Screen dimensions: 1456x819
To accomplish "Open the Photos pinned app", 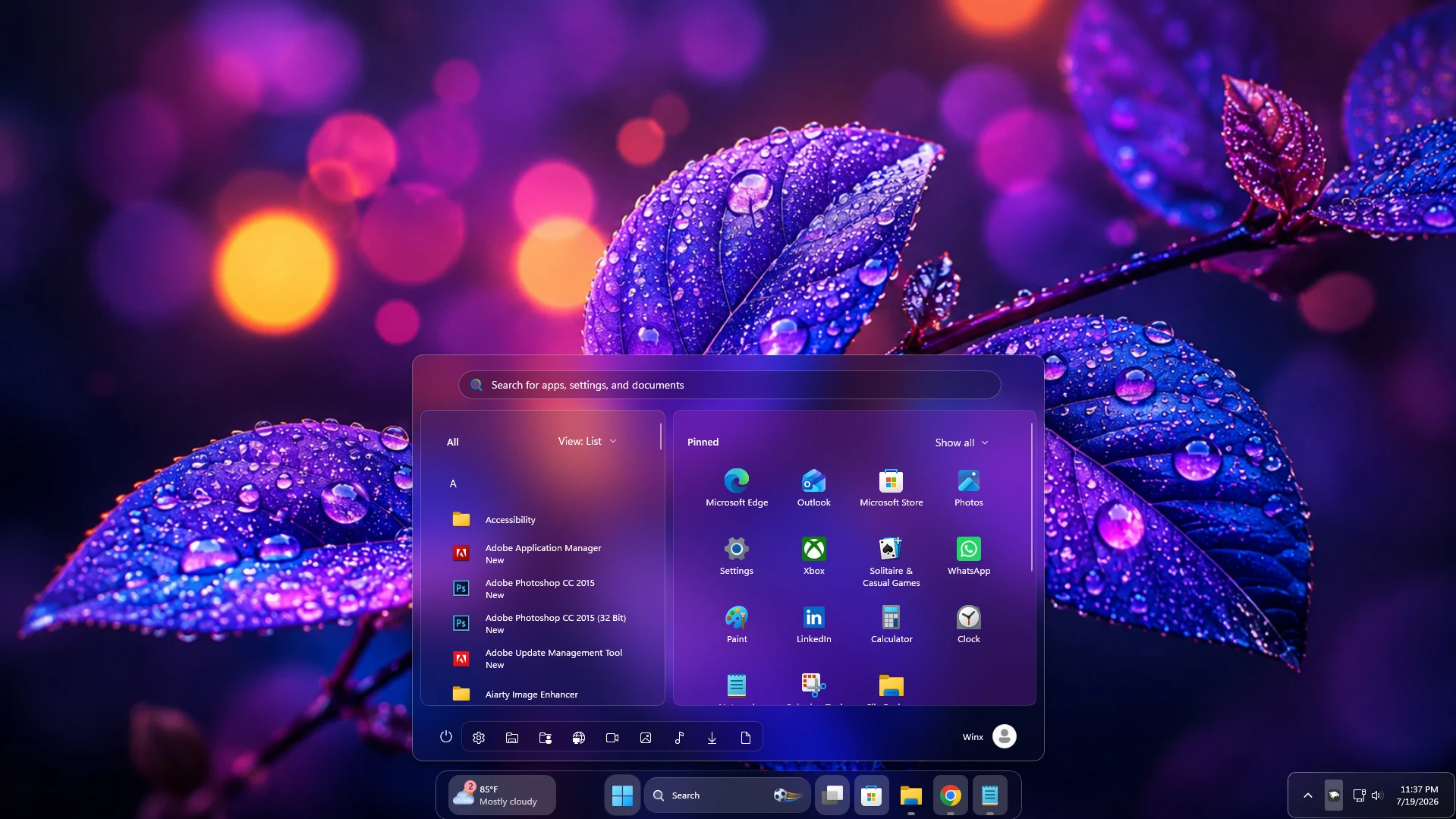I will (968, 487).
